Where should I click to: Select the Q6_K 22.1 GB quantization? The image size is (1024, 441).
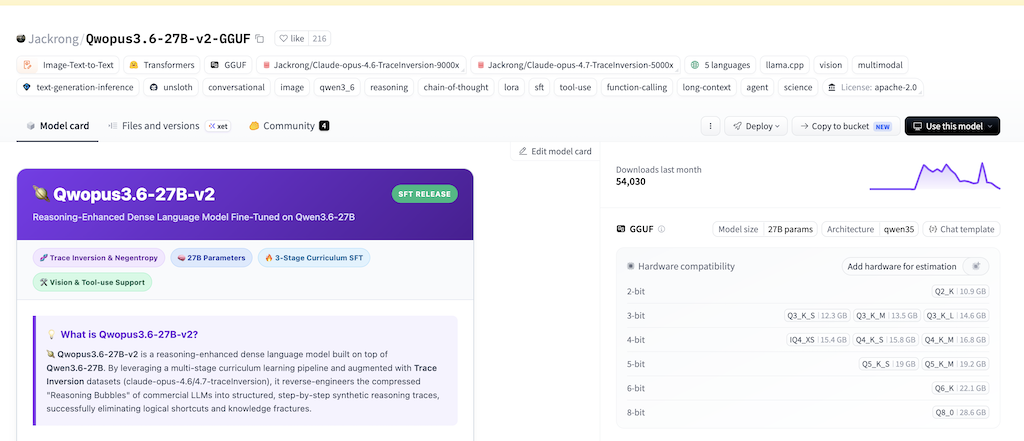point(961,388)
